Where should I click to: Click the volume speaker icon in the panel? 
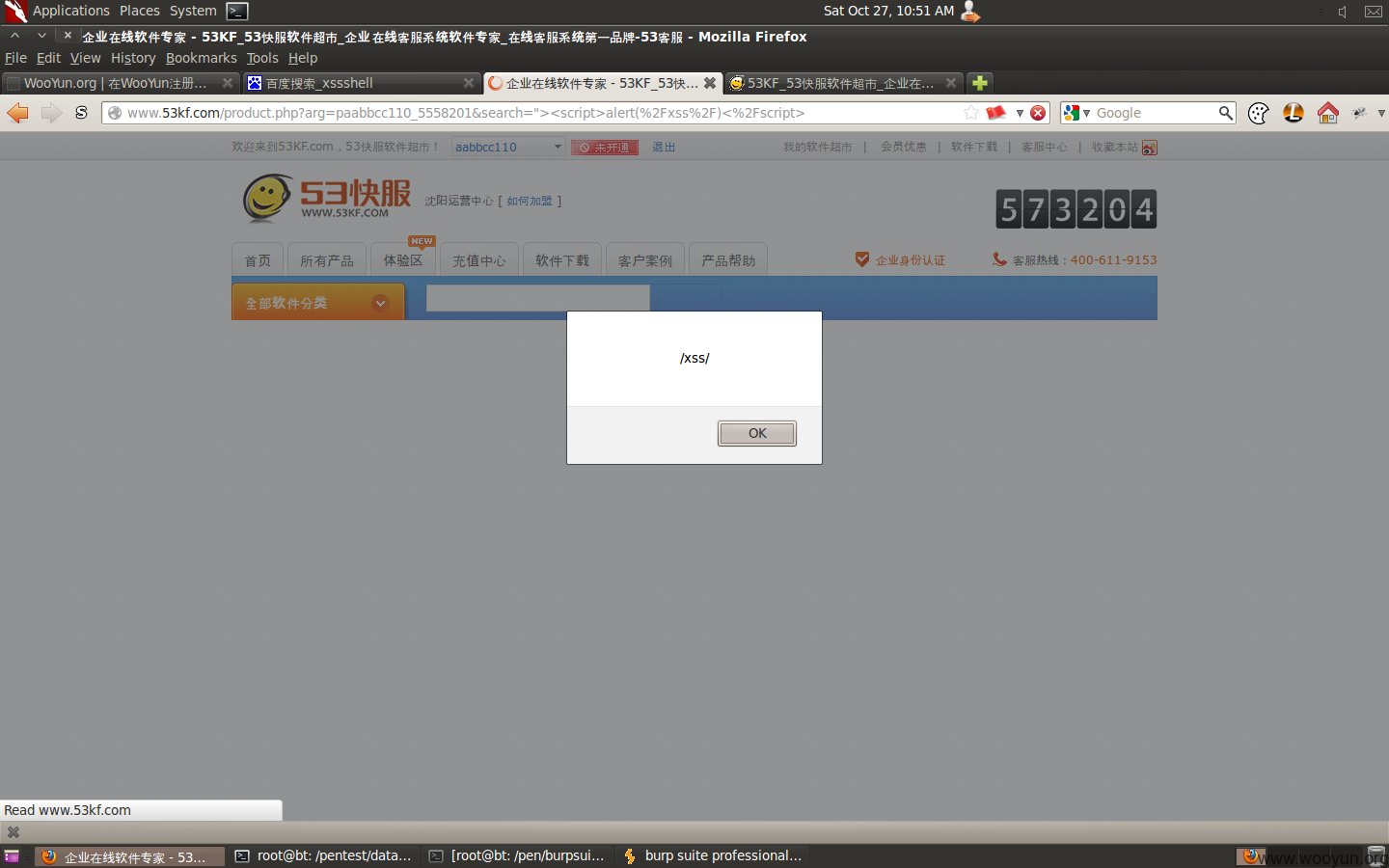pyautogui.click(x=1343, y=12)
